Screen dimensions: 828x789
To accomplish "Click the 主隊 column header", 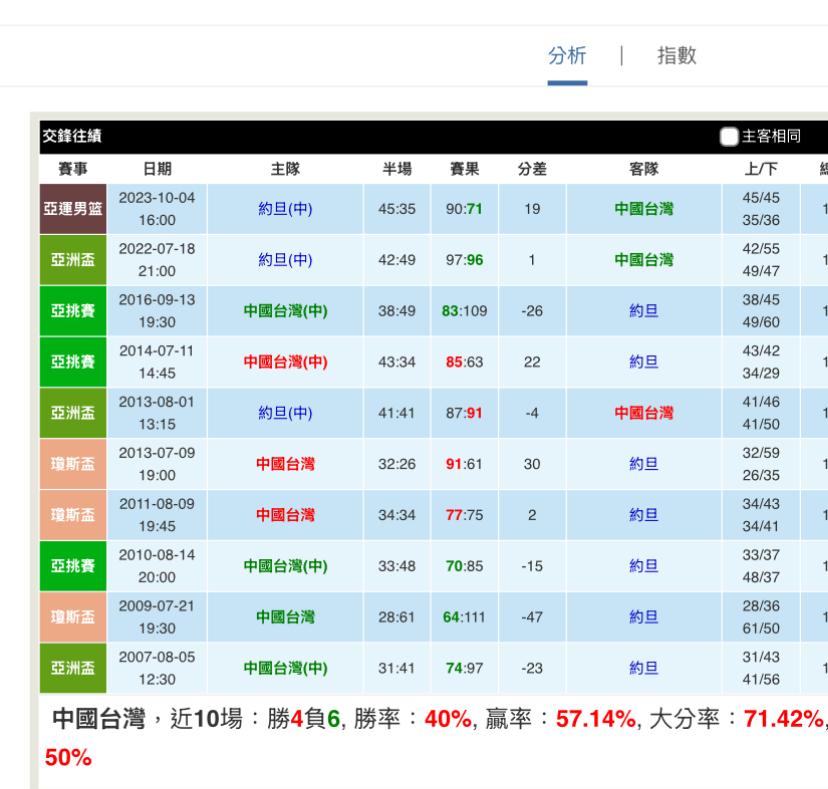I will (x=285, y=169).
